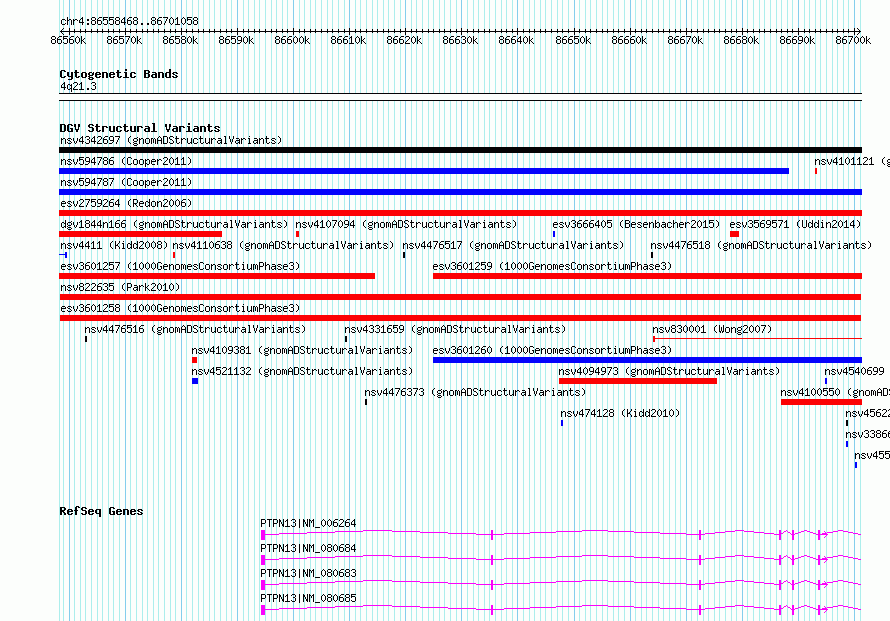Click the nsv4476516 black marker
The image size is (890, 621).
[86, 339]
